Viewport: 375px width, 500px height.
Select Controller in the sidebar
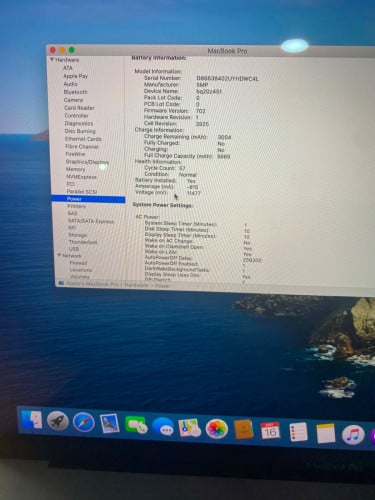(76, 115)
